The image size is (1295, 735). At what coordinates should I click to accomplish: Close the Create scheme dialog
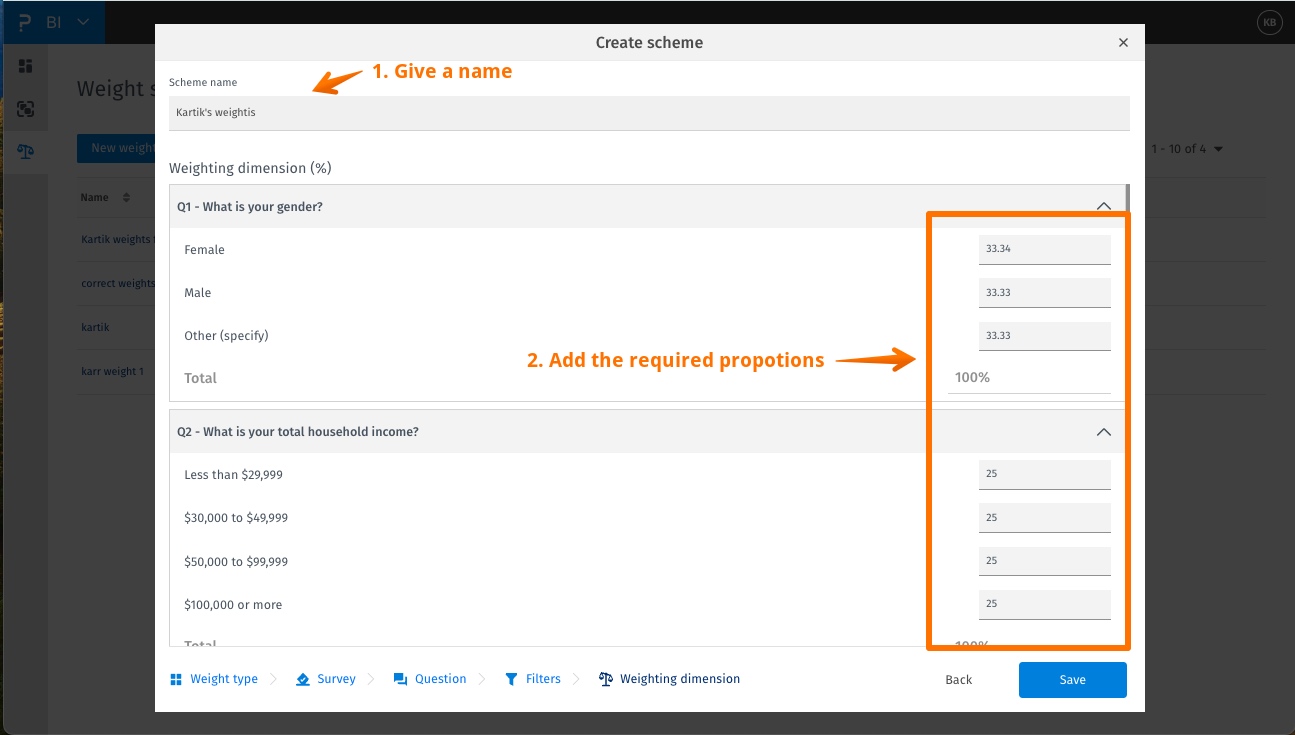(1123, 43)
